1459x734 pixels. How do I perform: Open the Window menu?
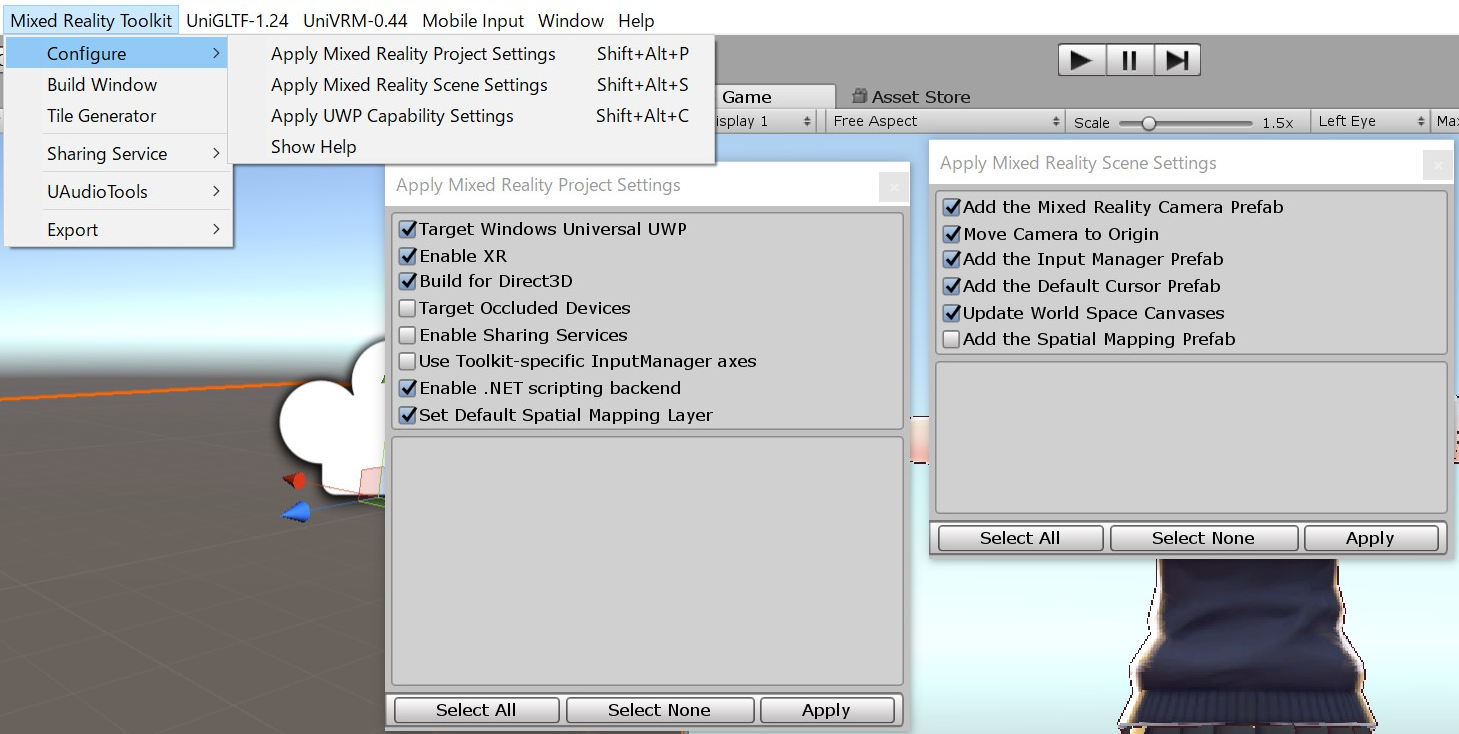point(571,20)
